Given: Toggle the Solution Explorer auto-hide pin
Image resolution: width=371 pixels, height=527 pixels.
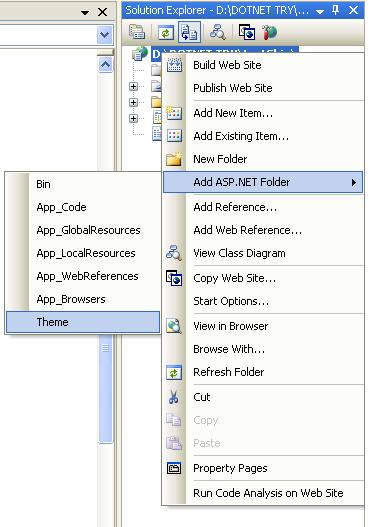Looking at the screenshot, I should pyautogui.click(x=335, y=10).
